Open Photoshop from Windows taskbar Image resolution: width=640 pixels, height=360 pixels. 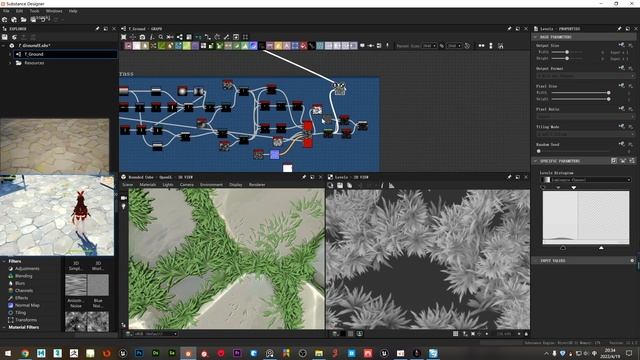139,353
